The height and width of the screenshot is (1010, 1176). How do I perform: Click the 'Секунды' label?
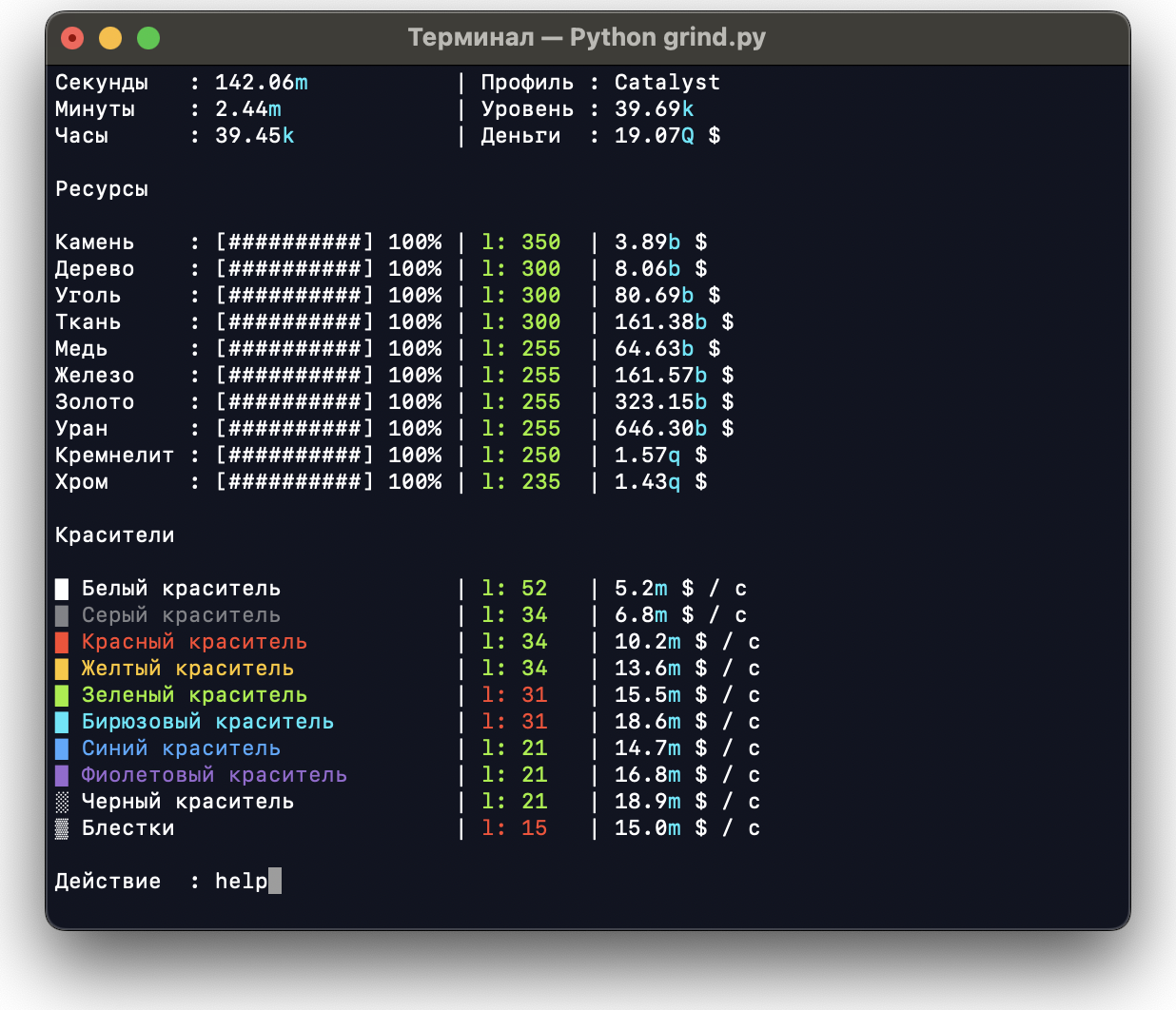pyautogui.click(x=102, y=84)
